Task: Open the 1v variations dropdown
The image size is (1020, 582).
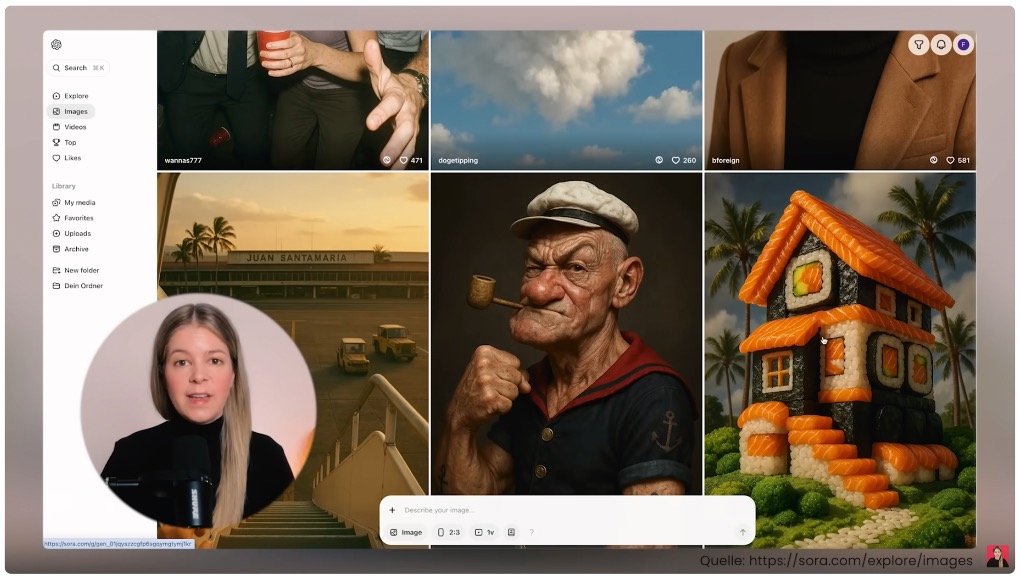Action: tap(484, 532)
